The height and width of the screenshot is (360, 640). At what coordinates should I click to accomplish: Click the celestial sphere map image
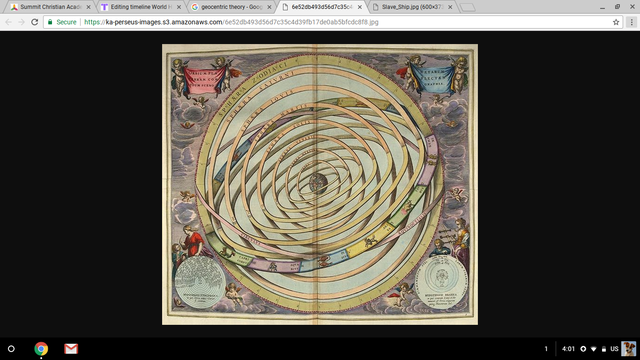pos(320,184)
